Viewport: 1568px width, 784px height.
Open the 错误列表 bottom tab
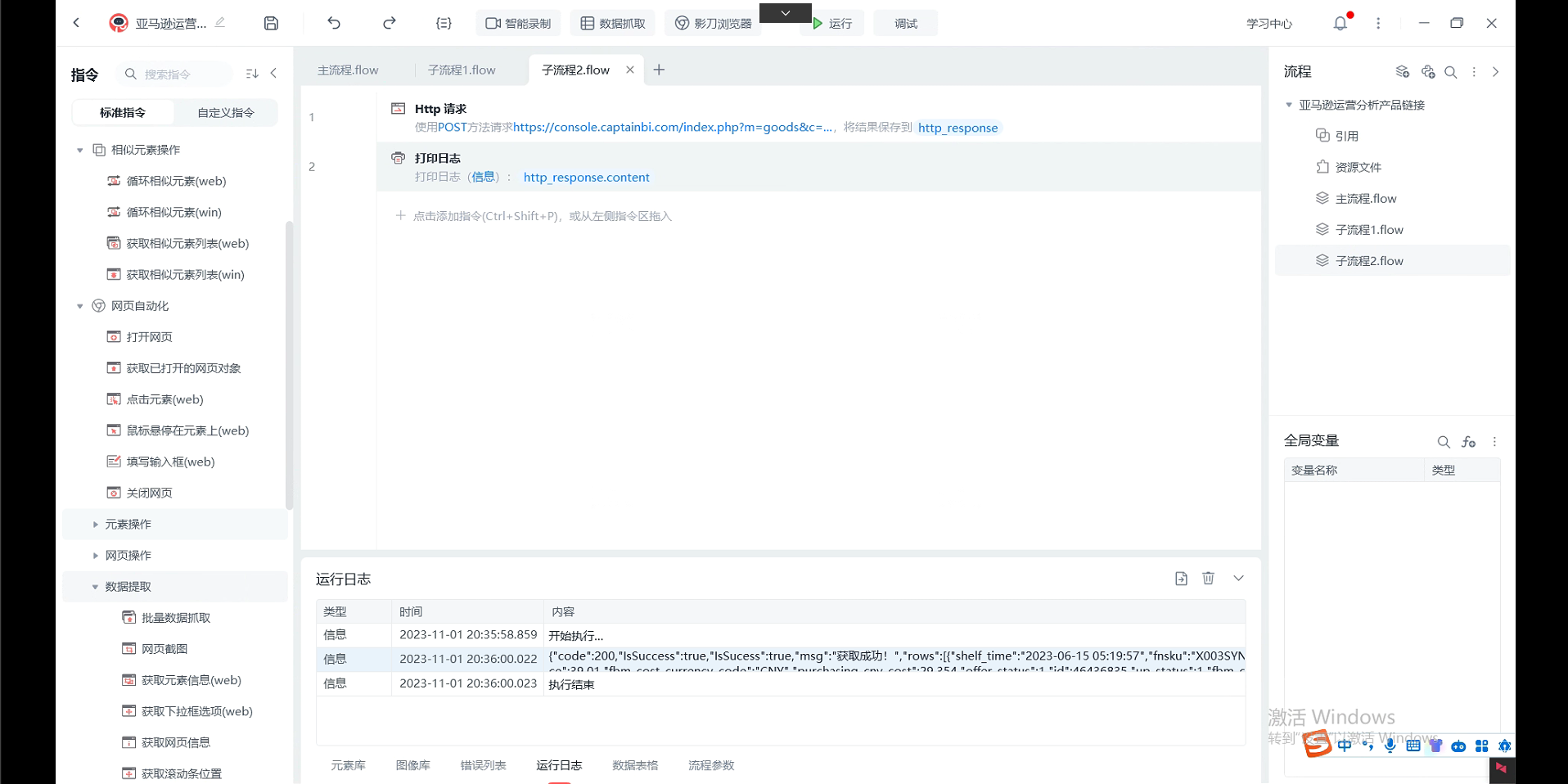[x=483, y=765]
